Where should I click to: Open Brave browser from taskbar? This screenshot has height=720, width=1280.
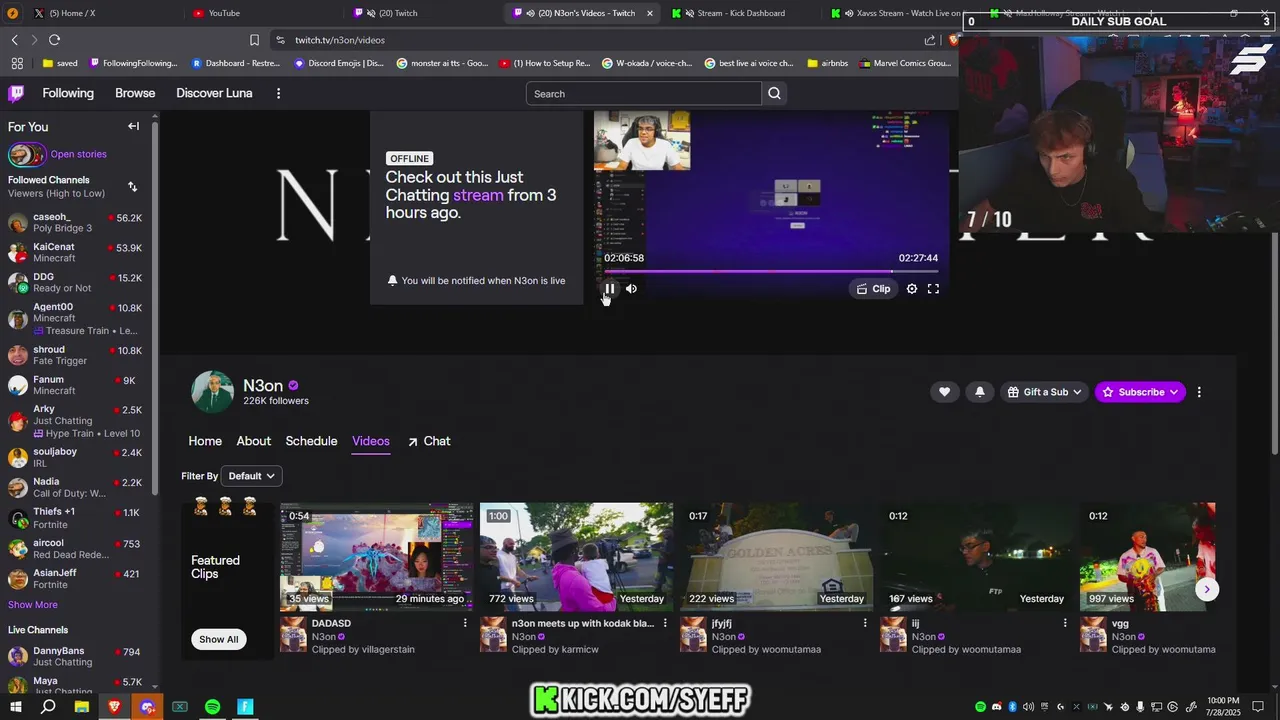point(114,707)
